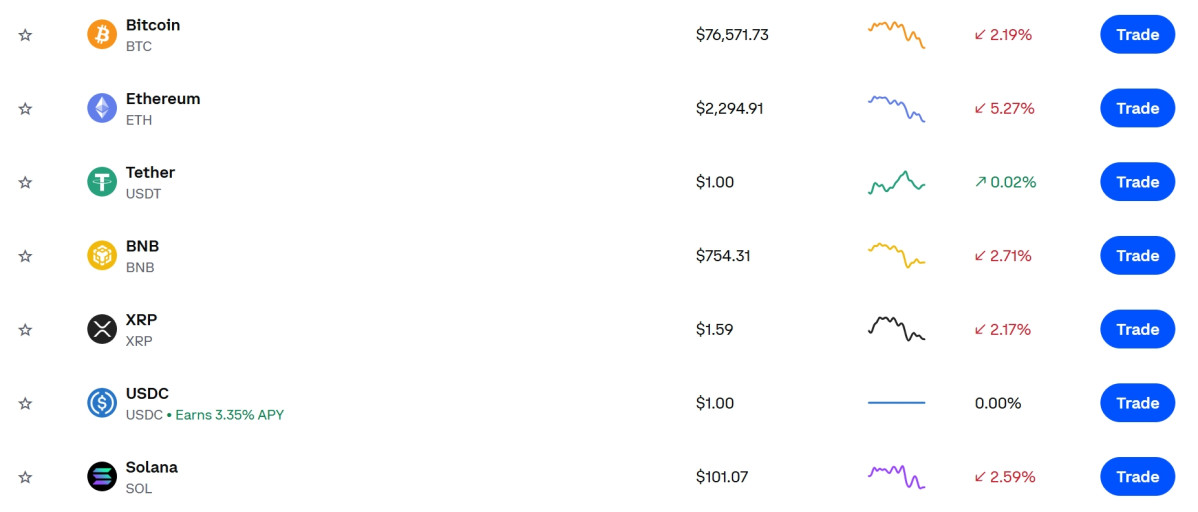This screenshot has height=512, width=1198.
Task: Click the Solana price $101.07
Action: [x=722, y=477]
